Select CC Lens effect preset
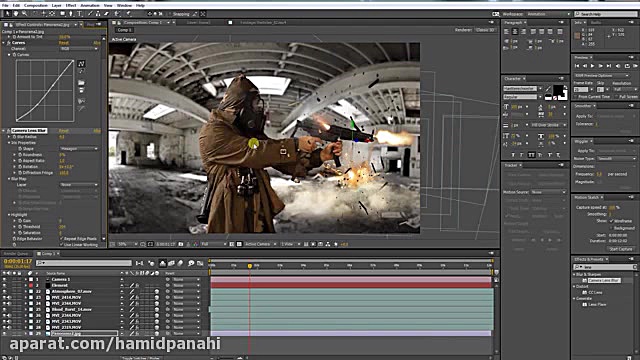This screenshot has width=640, height=360. [x=596, y=292]
